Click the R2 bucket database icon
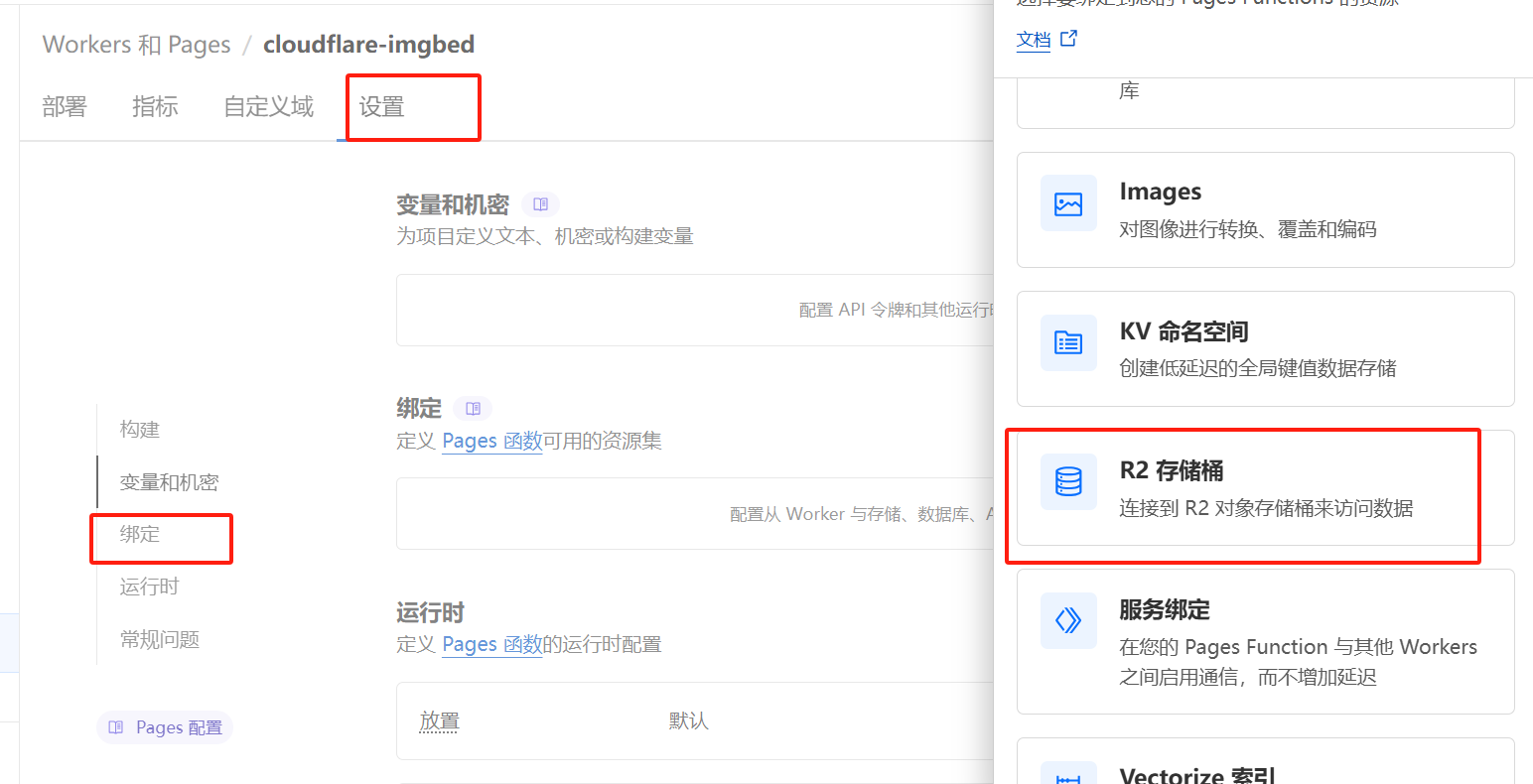Viewport: 1533px width, 784px height. [1068, 482]
